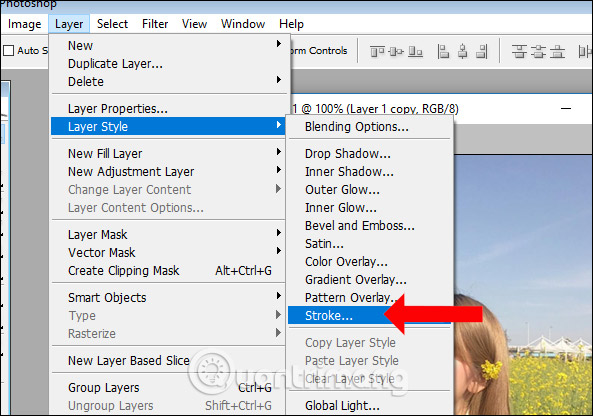This screenshot has width=593, height=416.
Task: Choose Inner Shadow layer style
Action: click(x=370, y=172)
